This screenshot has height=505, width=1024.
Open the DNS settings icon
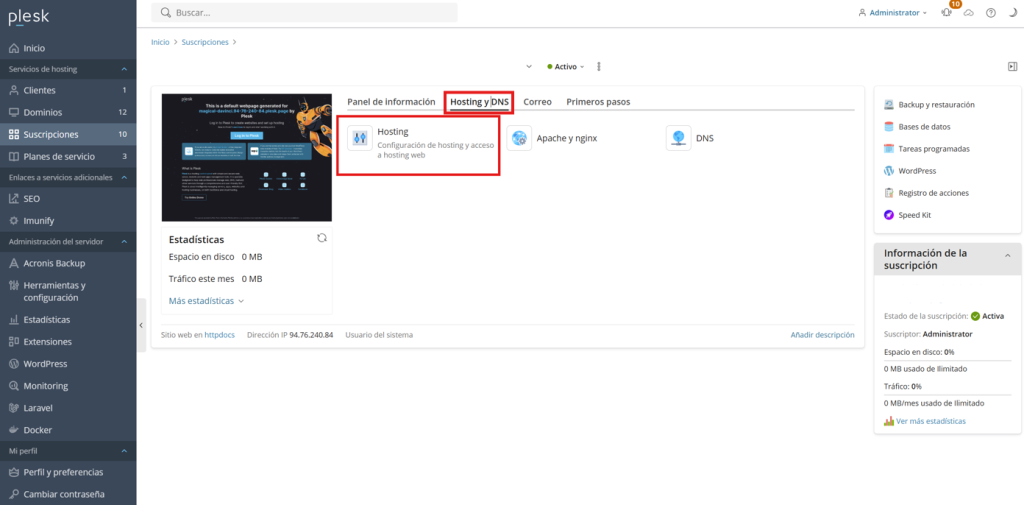pos(678,139)
